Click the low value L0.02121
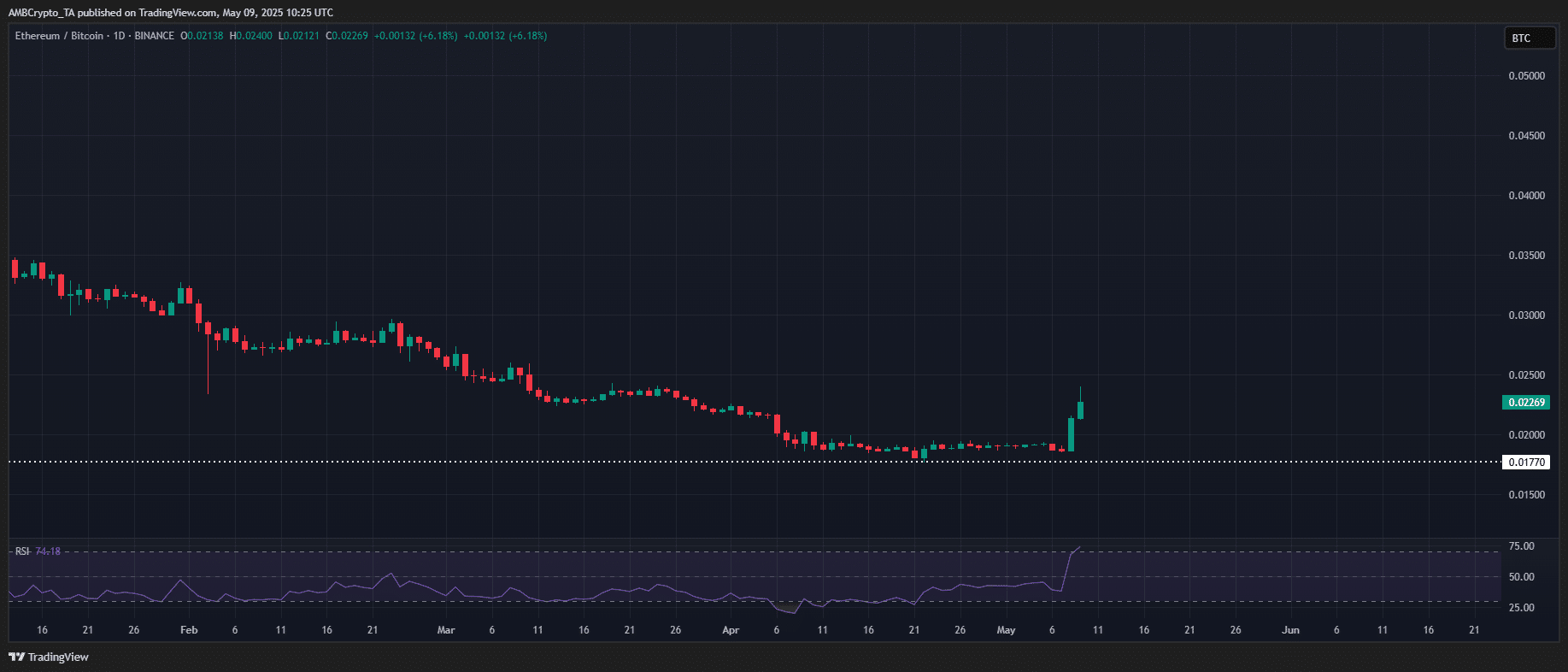This screenshot has height=672, width=1568. click(x=298, y=36)
